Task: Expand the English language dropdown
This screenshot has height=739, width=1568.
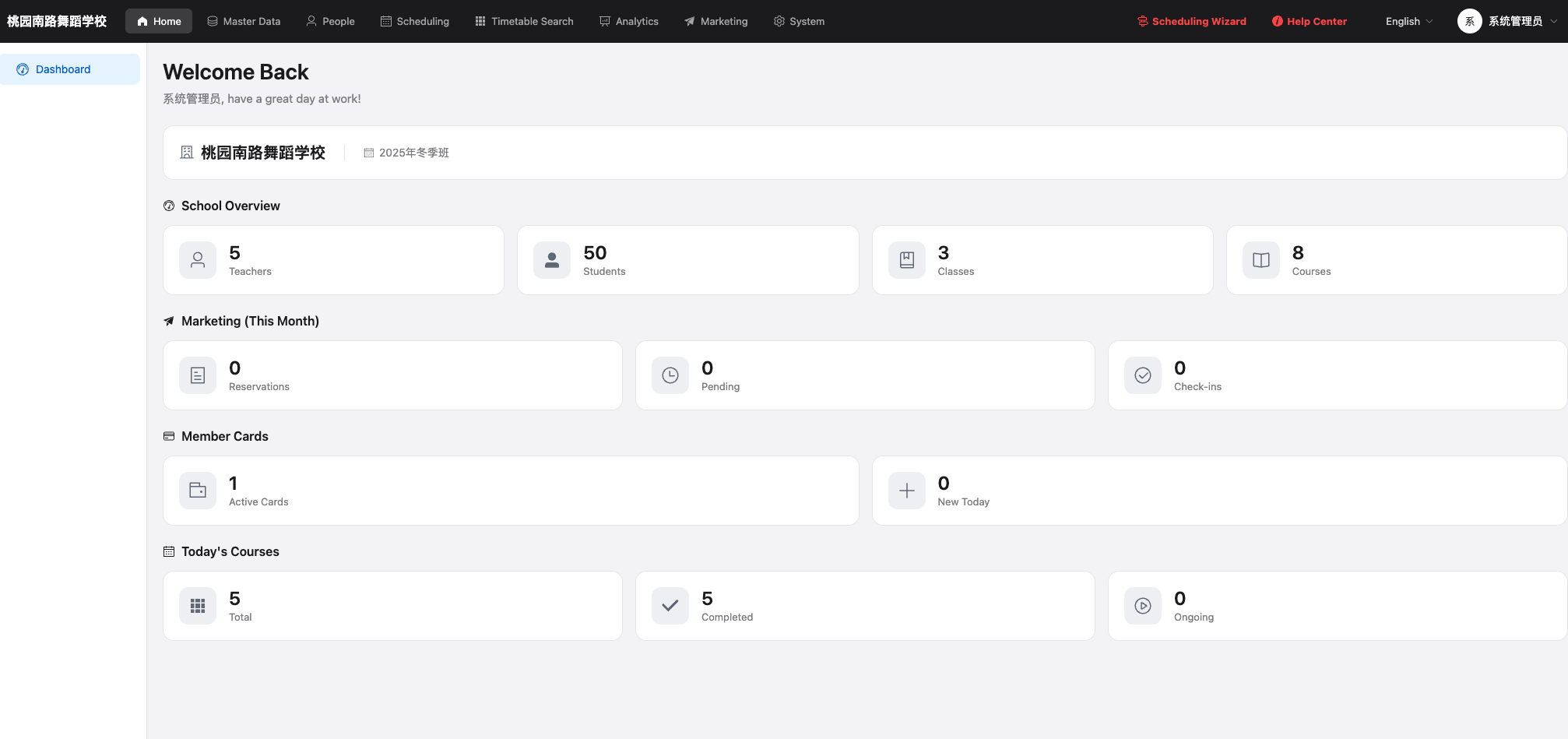Action: (1407, 21)
